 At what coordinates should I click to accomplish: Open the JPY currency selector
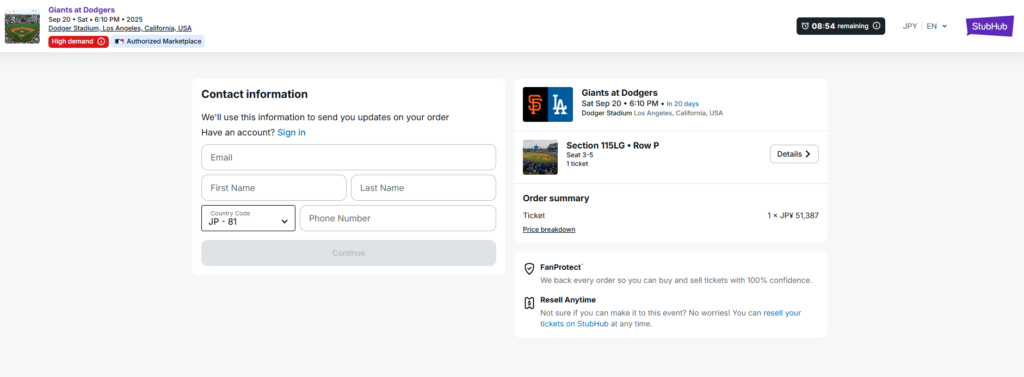910,26
